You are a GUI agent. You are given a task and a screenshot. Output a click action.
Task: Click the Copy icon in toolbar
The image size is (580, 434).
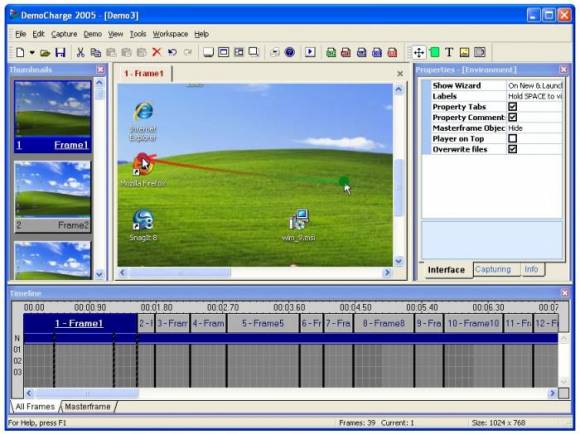[96, 53]
